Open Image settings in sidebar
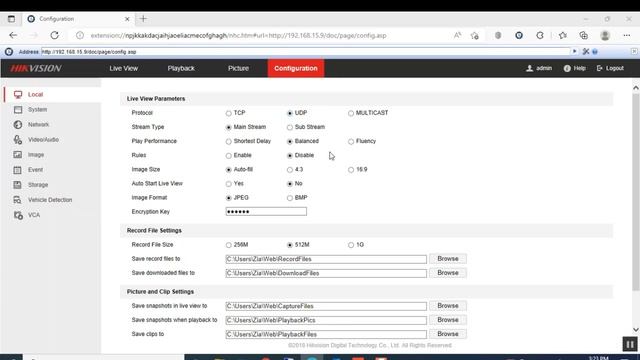Screen dimensions: 640x360 tap(36, 155)
